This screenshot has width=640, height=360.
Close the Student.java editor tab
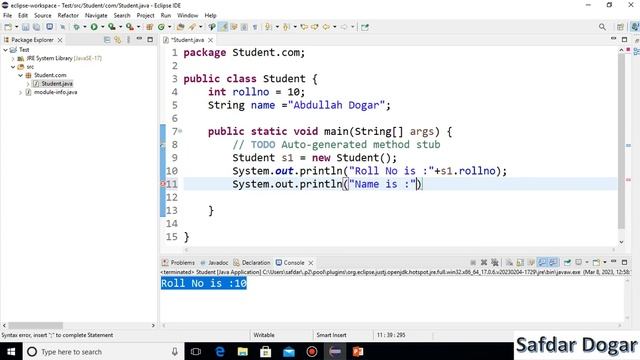click(211, 40)
